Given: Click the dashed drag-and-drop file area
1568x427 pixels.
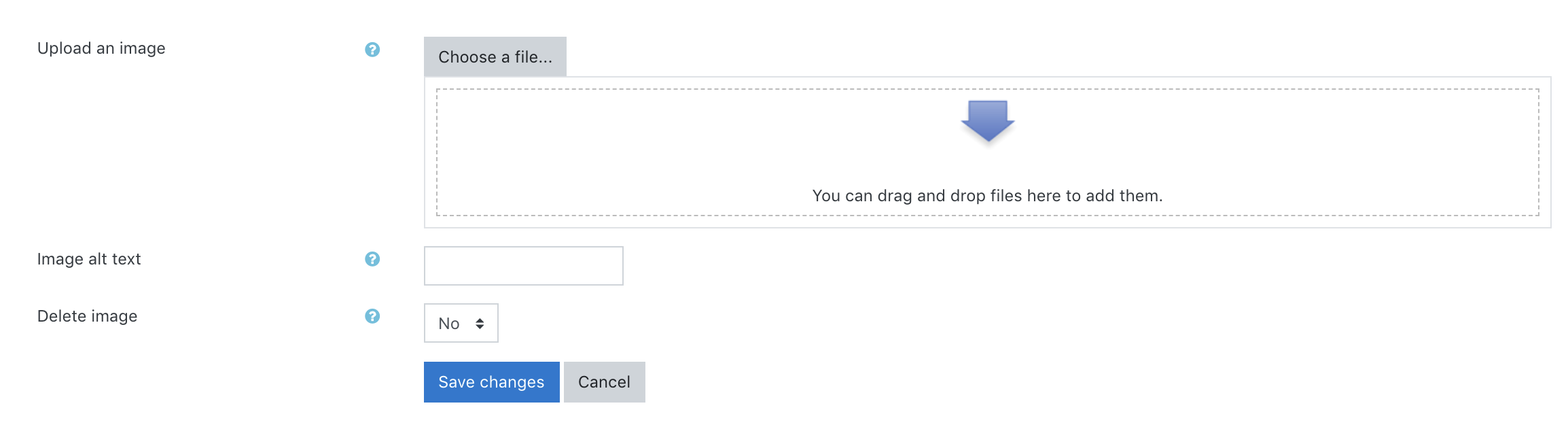Looking at the screenshot, I should click(x=988, y=152).
